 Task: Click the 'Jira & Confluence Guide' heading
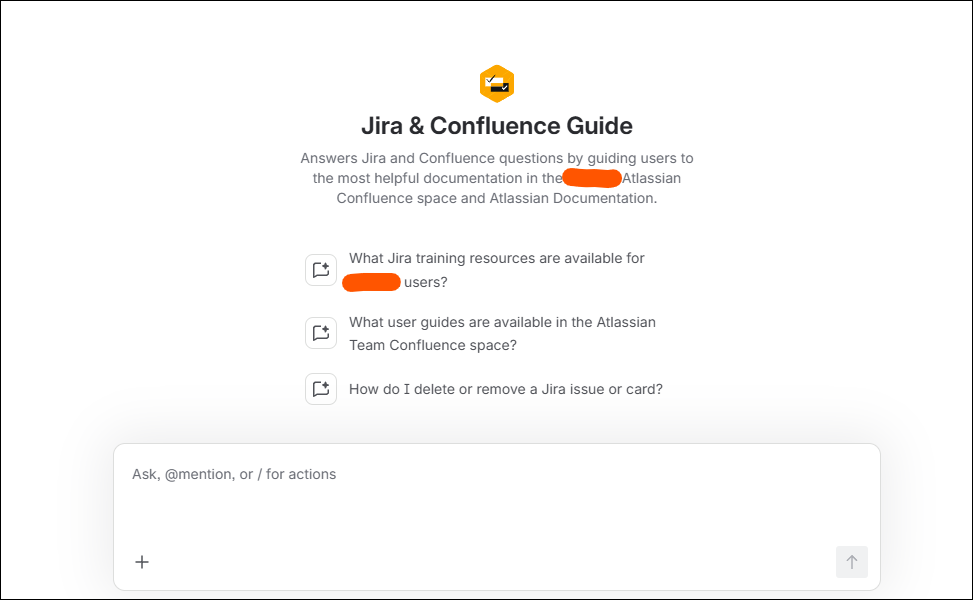point(496,126)
